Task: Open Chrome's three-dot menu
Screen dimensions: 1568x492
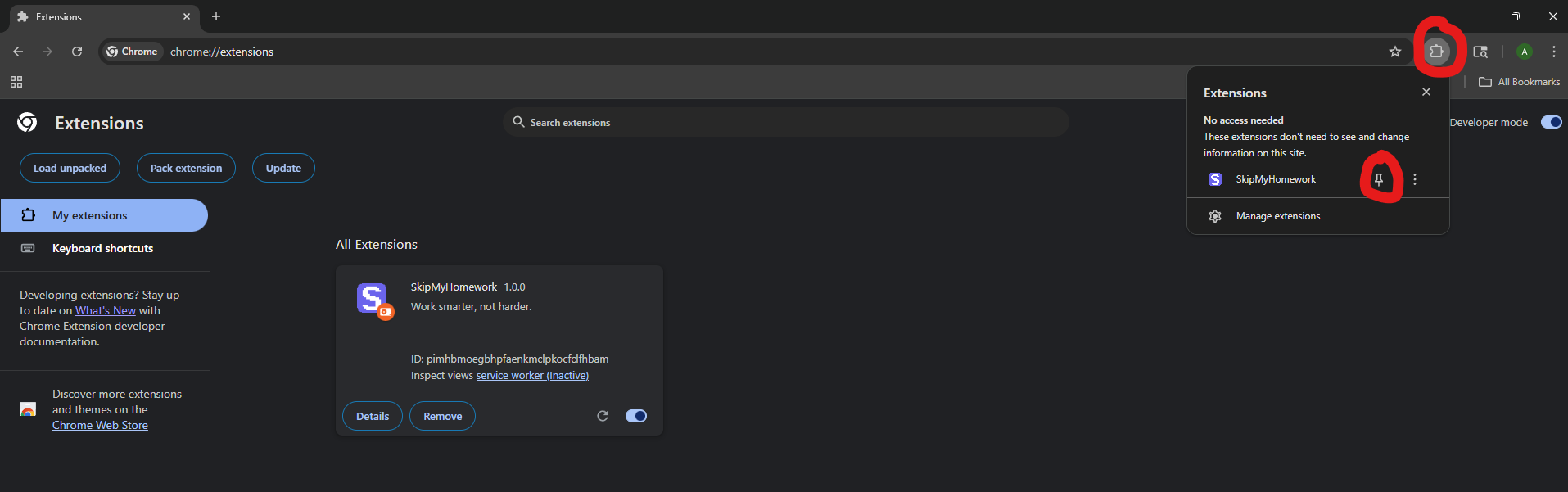Action: tap(1554, 52)
